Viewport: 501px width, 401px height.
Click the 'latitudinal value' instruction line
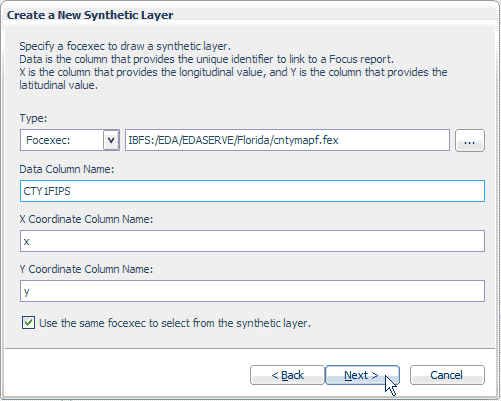tap(59, 85)
